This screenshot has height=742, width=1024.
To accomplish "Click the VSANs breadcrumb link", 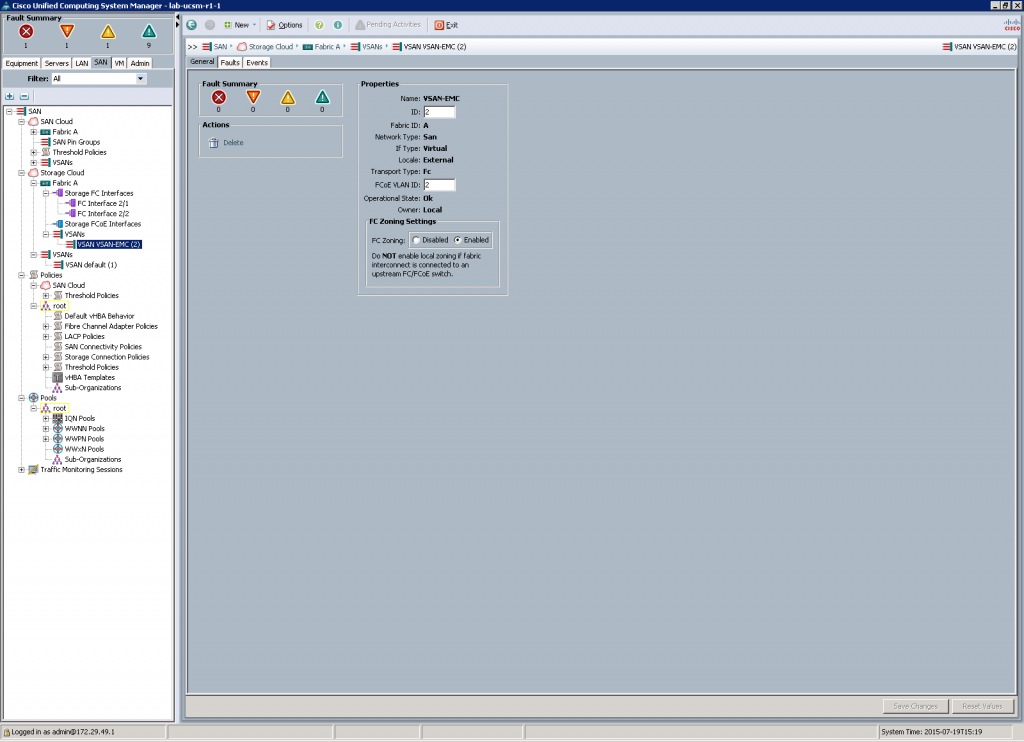I will pos(372,46).
